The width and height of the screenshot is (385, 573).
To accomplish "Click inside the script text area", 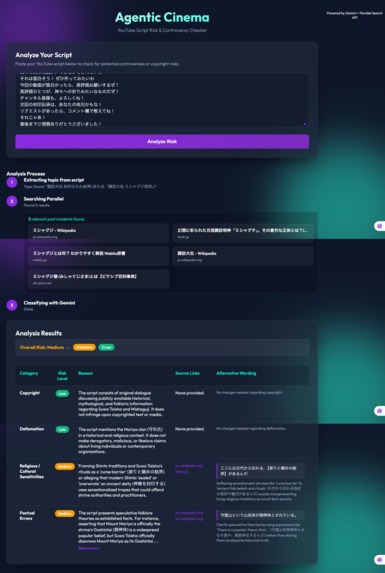I will (x=162, y=100).
